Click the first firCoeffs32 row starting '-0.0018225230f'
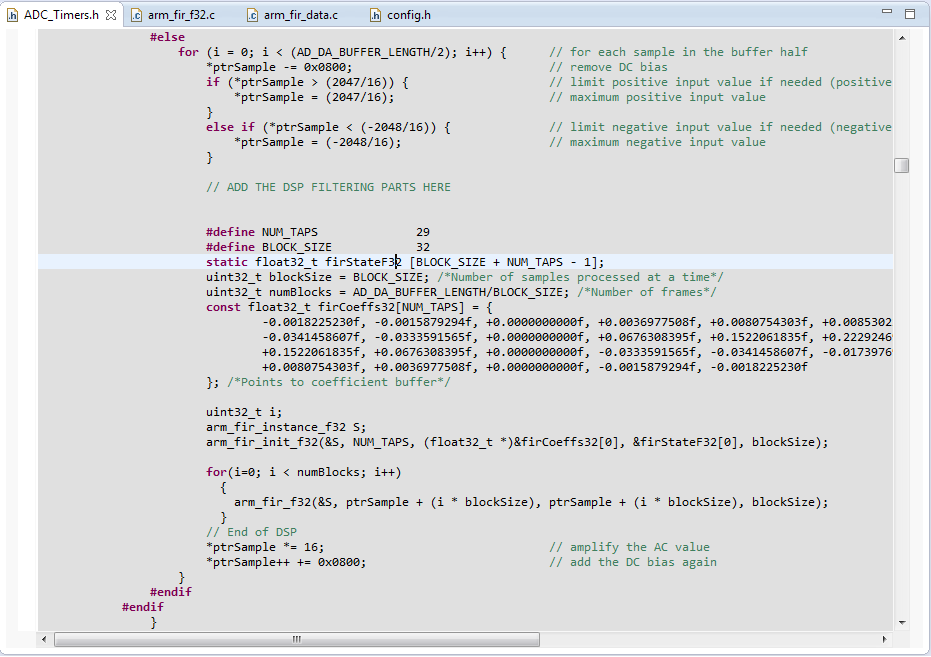The height and width of the screenshot is (657, 931). coord(577,322)
